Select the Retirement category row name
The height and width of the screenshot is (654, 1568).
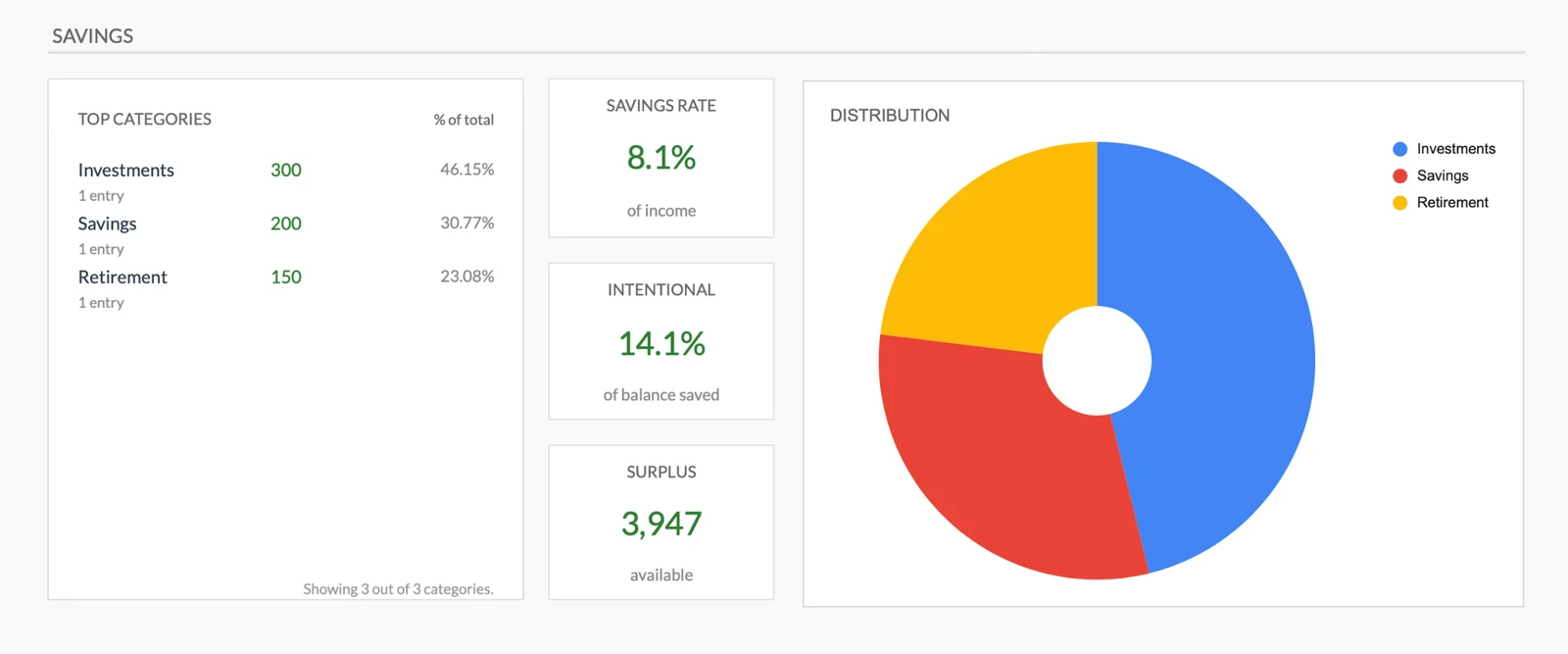point(122,277)
